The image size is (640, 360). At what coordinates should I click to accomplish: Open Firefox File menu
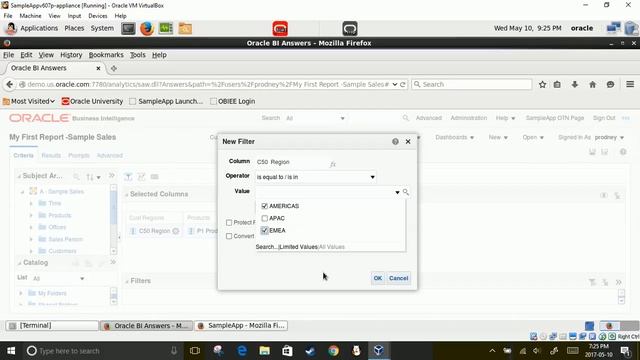9,55
